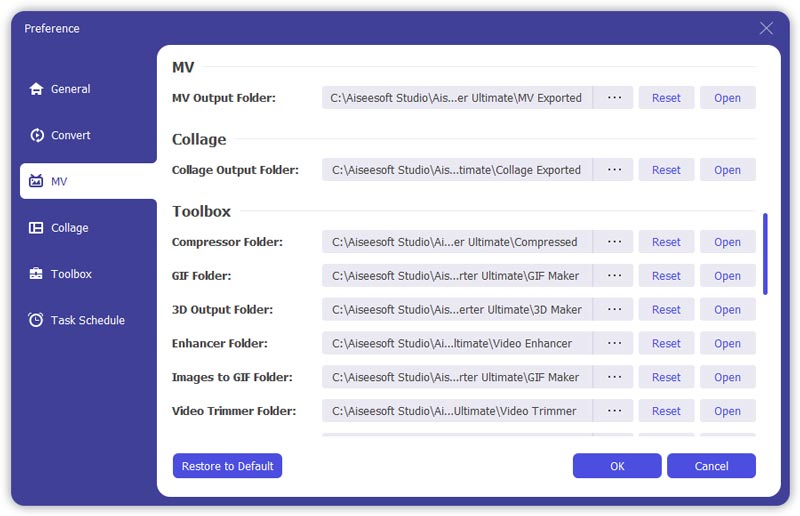Image resolution: width=800 pixels, height=516 pixels.
Task: Select the MV tab label
Action: click(59, 181)
